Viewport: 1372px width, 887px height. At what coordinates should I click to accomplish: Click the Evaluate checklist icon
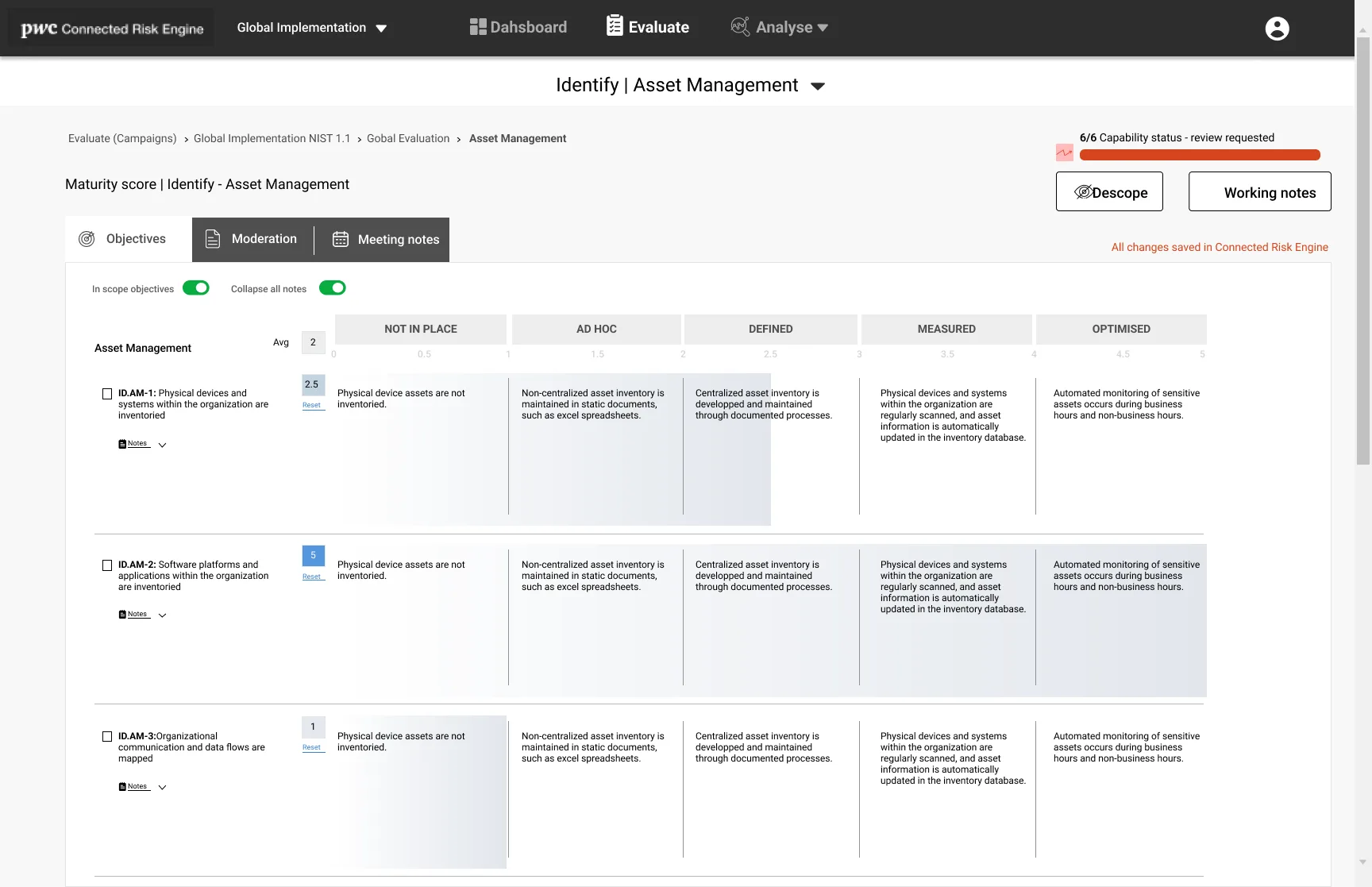(x=615, y=26)
